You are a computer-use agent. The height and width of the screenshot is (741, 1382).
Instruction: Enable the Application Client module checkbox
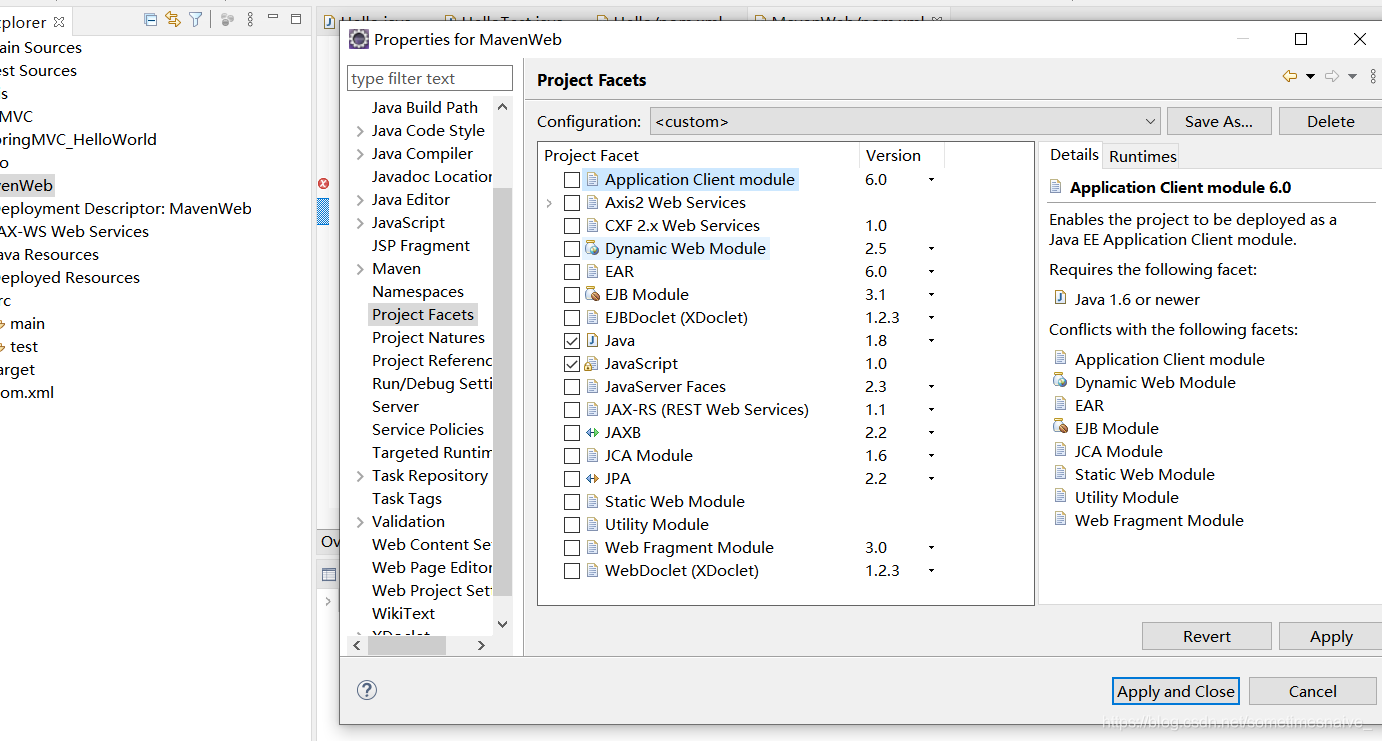(571, 180)
